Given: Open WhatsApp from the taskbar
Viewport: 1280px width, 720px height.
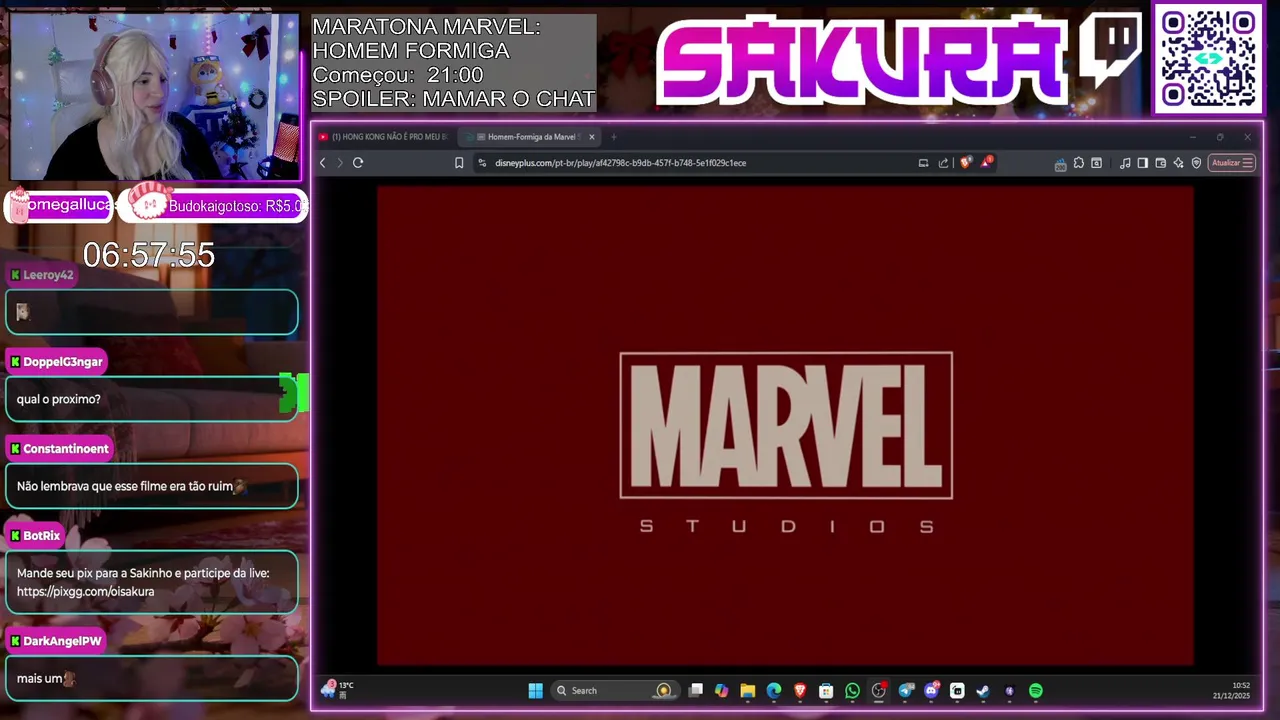Looking at the screenshot, I should 852,691.
